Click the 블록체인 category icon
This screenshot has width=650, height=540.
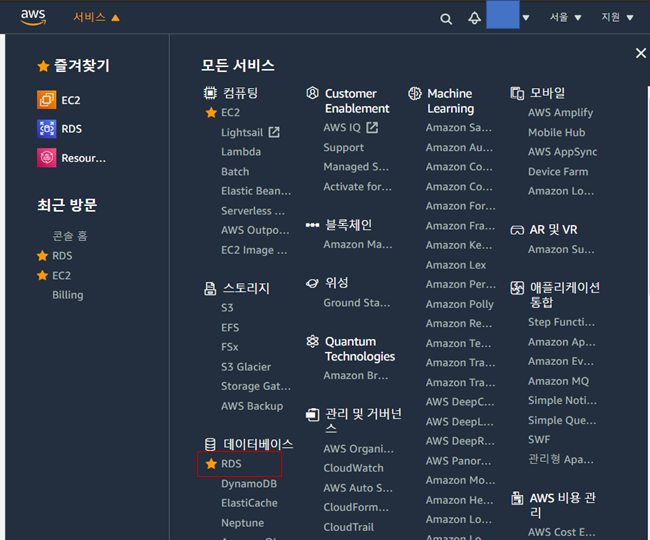coord(313,225)
